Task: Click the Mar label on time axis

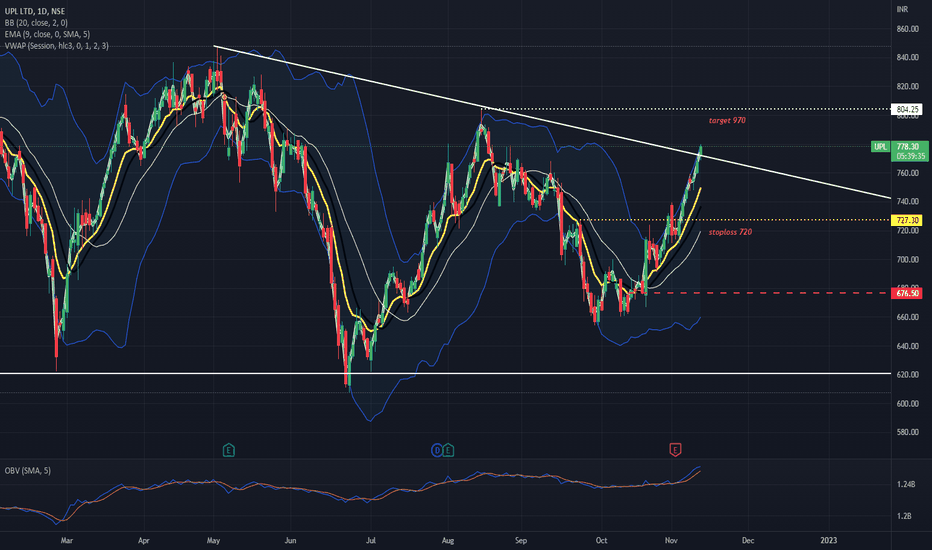Action: (67, 540)
